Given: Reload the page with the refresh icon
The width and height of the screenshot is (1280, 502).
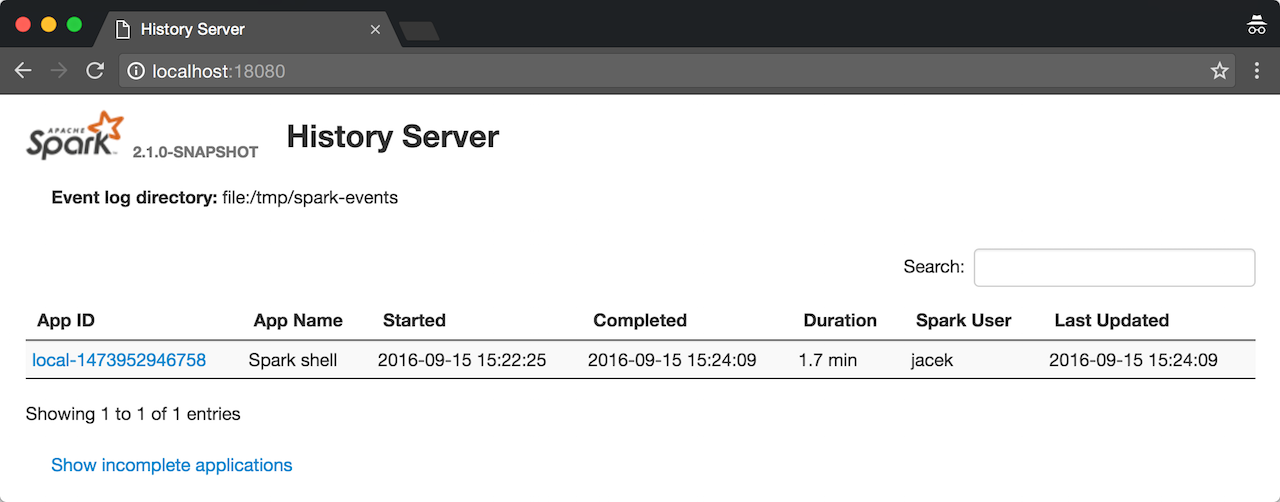Looking at the screenshot, I should [x=95, y=71].
